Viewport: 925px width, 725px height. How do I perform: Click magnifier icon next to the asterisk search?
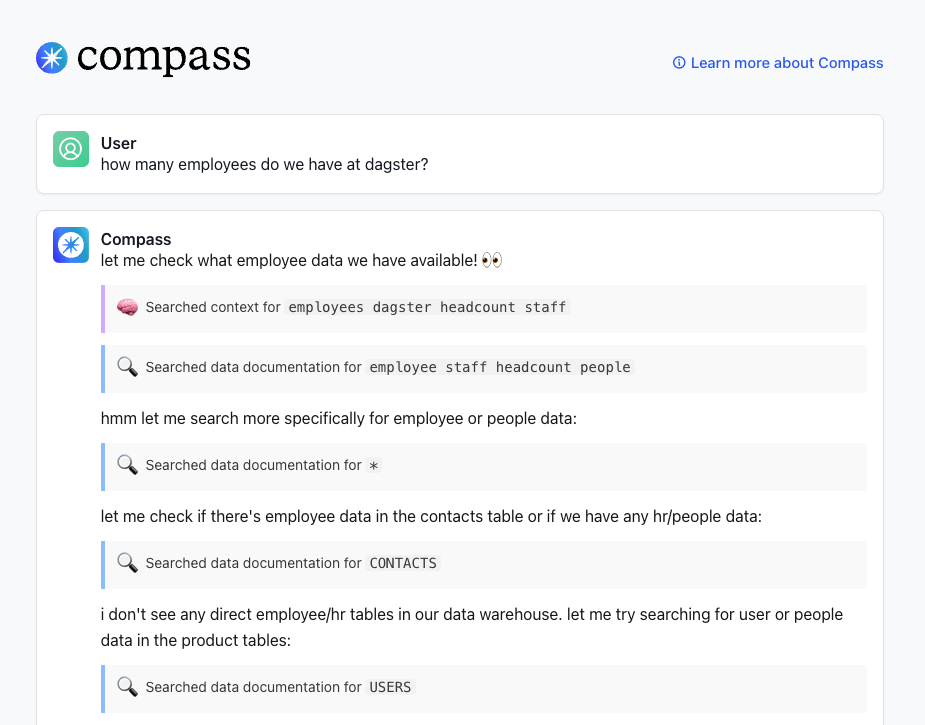pos(127,465)
